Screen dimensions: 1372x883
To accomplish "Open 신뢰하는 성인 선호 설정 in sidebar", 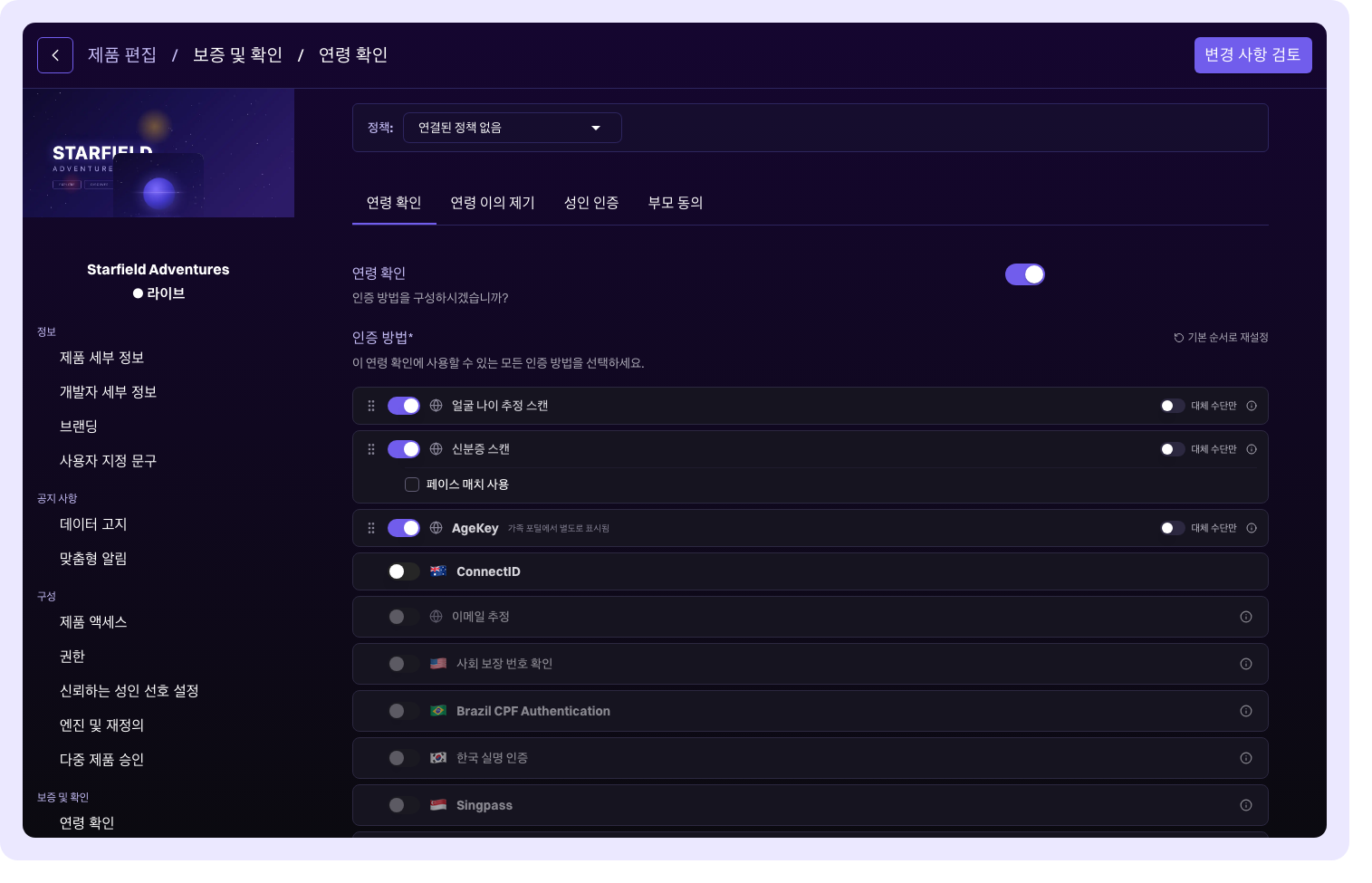I will click(130, 691).
